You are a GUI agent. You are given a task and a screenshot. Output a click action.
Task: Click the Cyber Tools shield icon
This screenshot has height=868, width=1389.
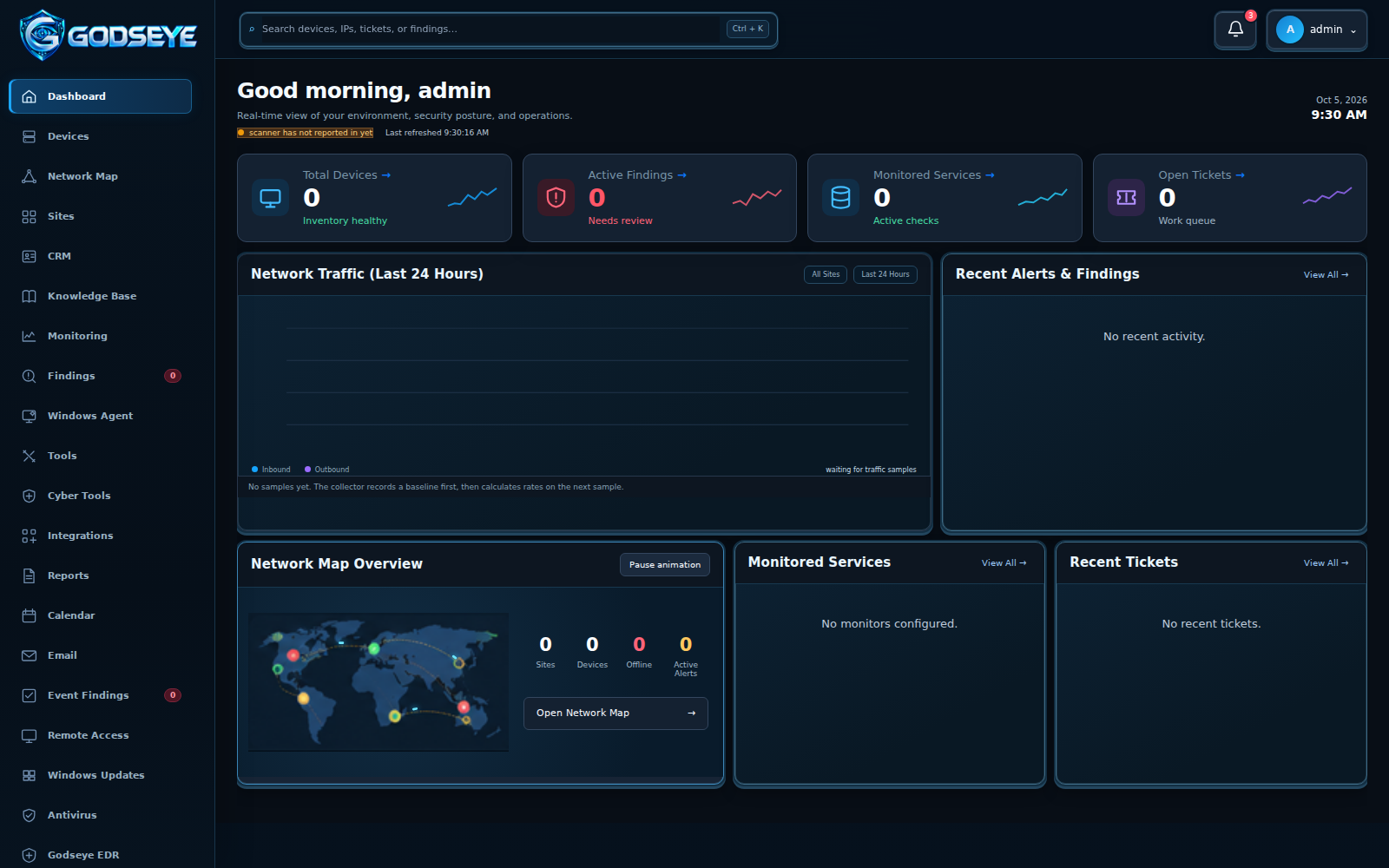click(29, 496)
